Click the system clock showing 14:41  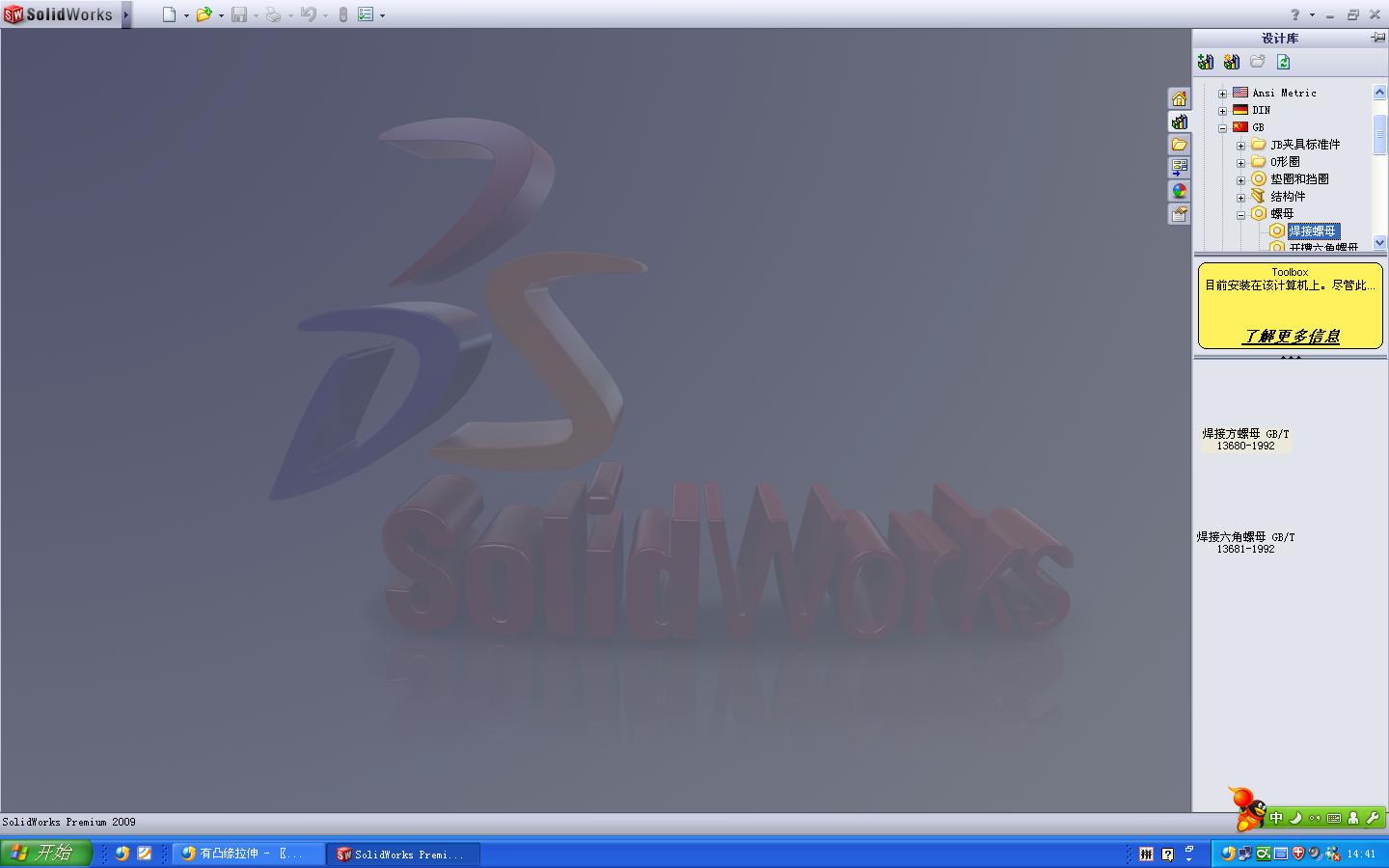1361,854
